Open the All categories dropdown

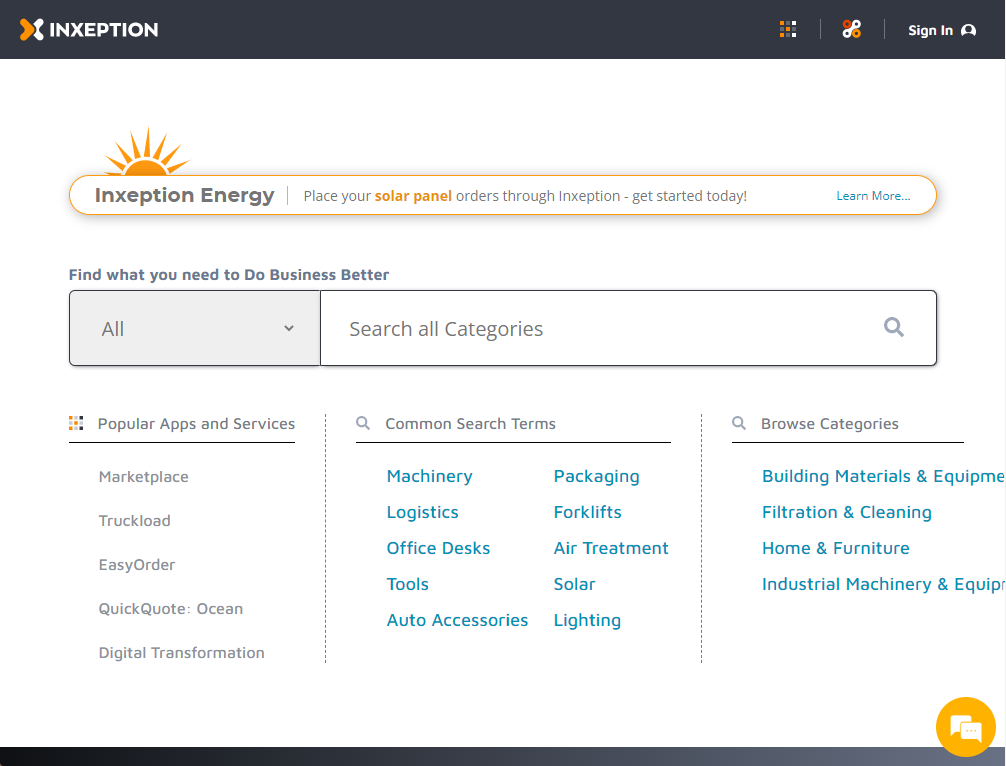193,327
